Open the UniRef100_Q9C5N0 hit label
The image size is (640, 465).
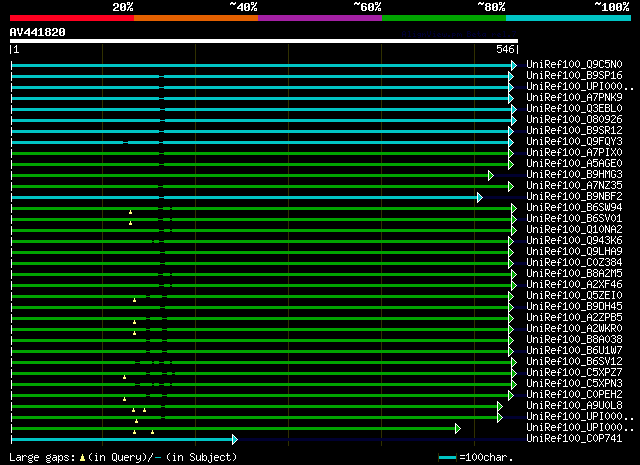574,65
